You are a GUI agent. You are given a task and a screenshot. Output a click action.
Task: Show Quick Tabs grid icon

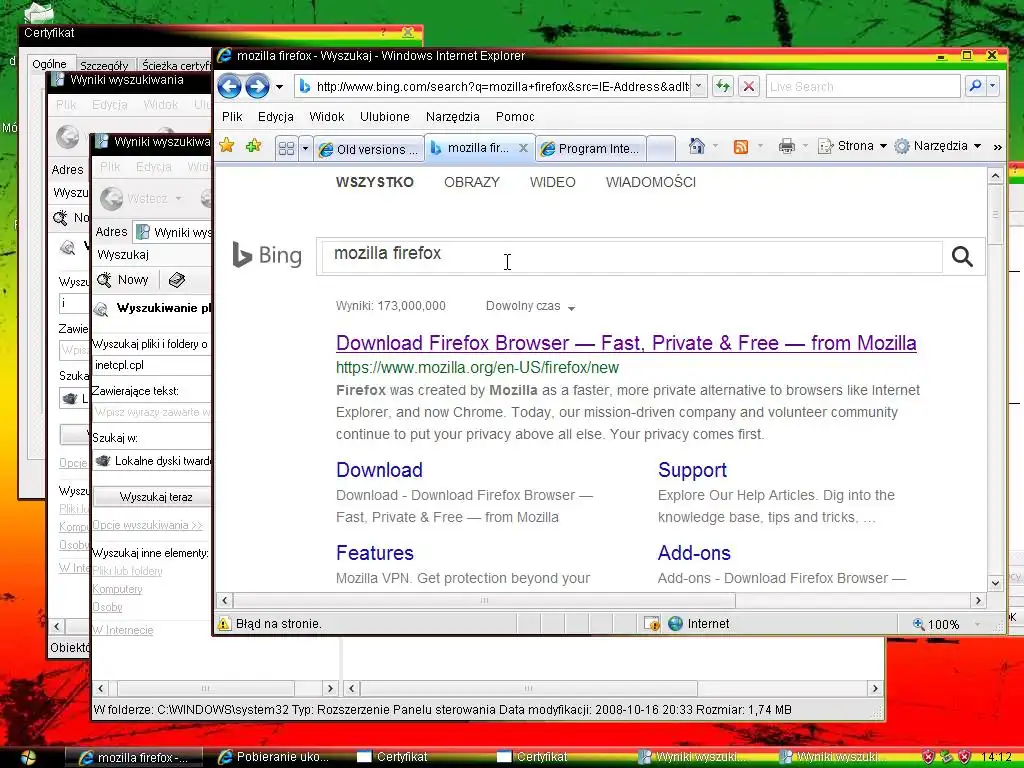coord(286,149)
